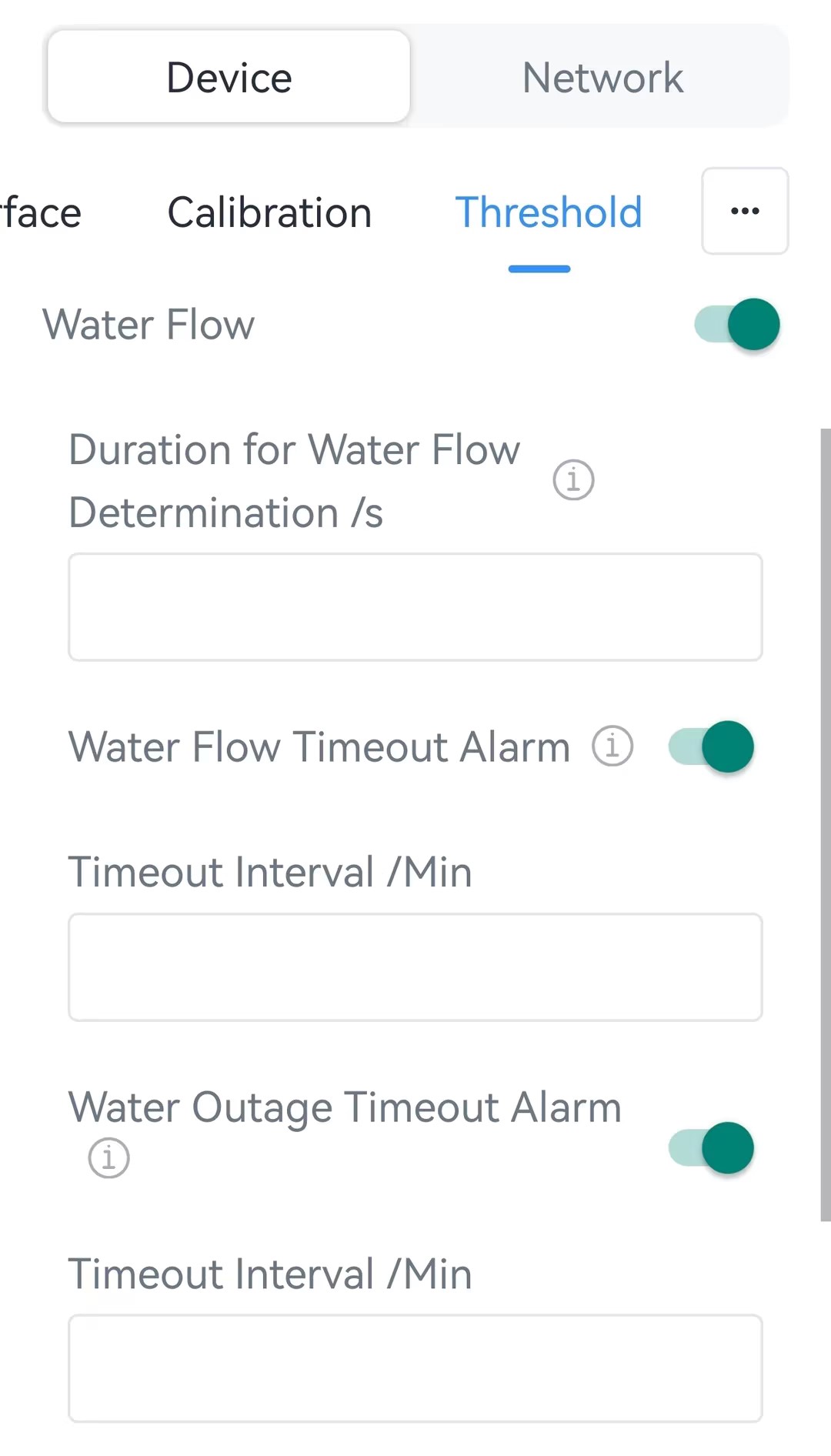The image size is (831, 1456).
Task: Click info icon for Duration for Water Flow Determination
Action: [x=573, y=480]
